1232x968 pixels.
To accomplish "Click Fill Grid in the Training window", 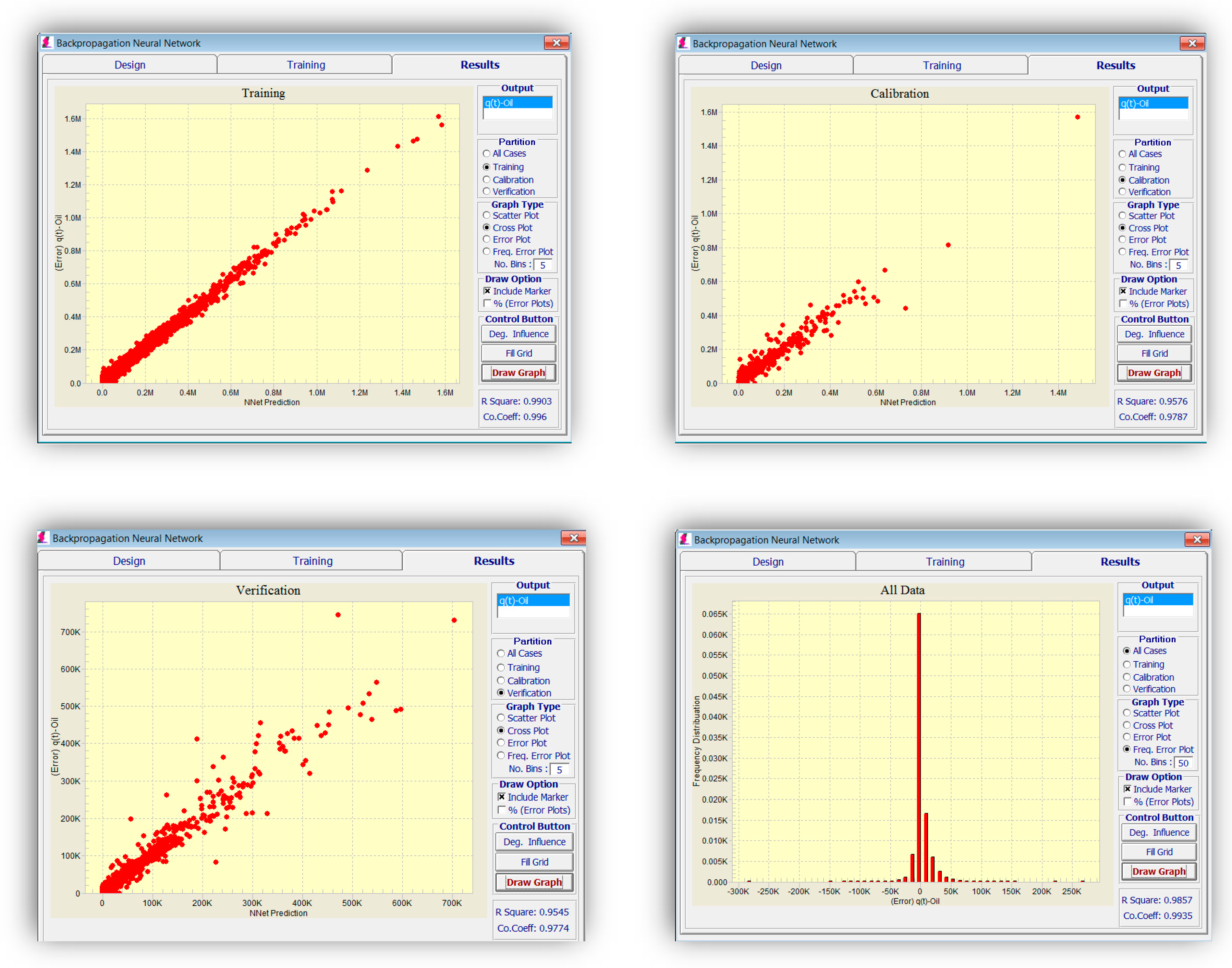I will (x=519, y=353).
